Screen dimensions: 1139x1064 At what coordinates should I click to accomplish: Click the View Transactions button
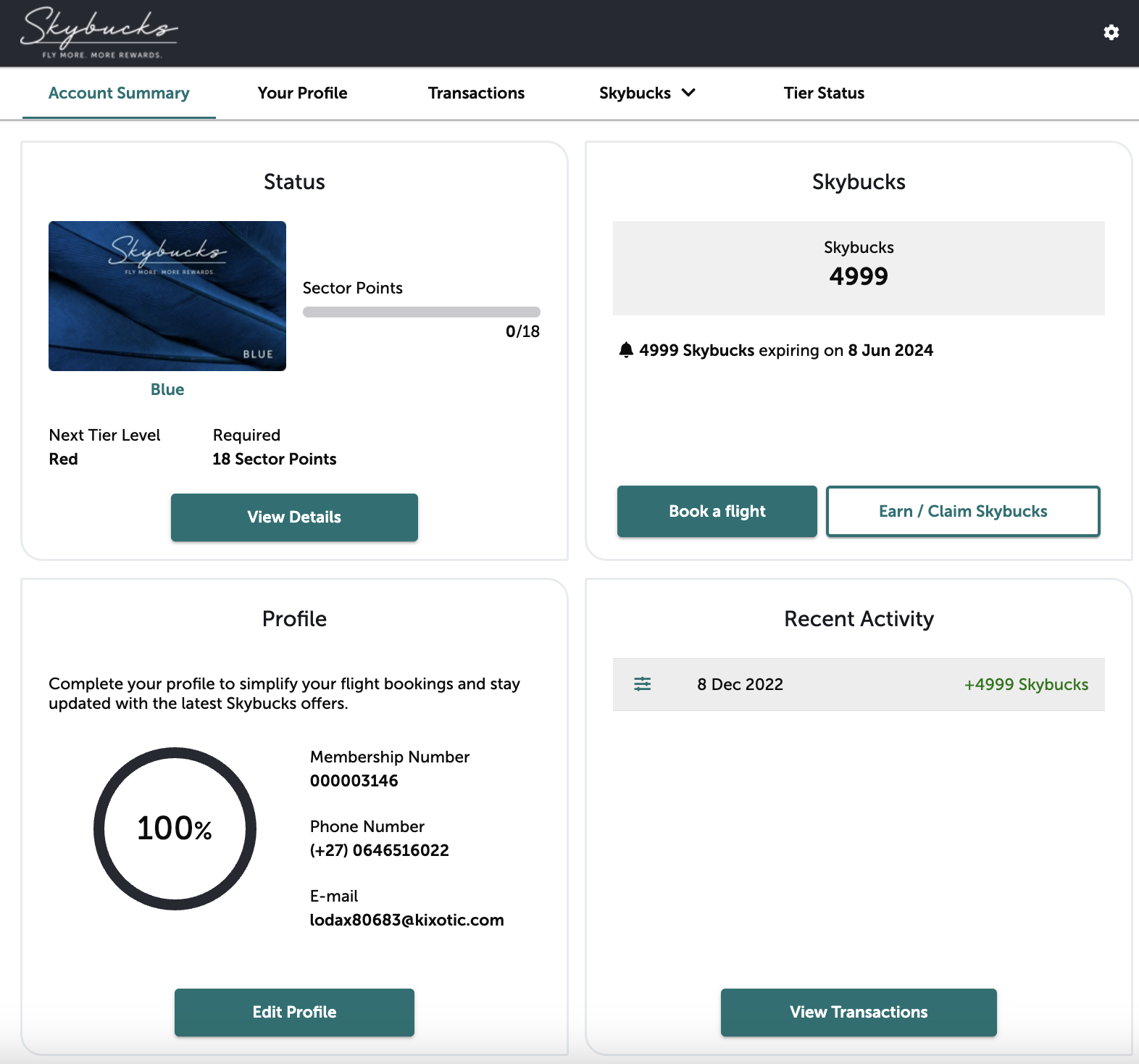[859, 1013]
